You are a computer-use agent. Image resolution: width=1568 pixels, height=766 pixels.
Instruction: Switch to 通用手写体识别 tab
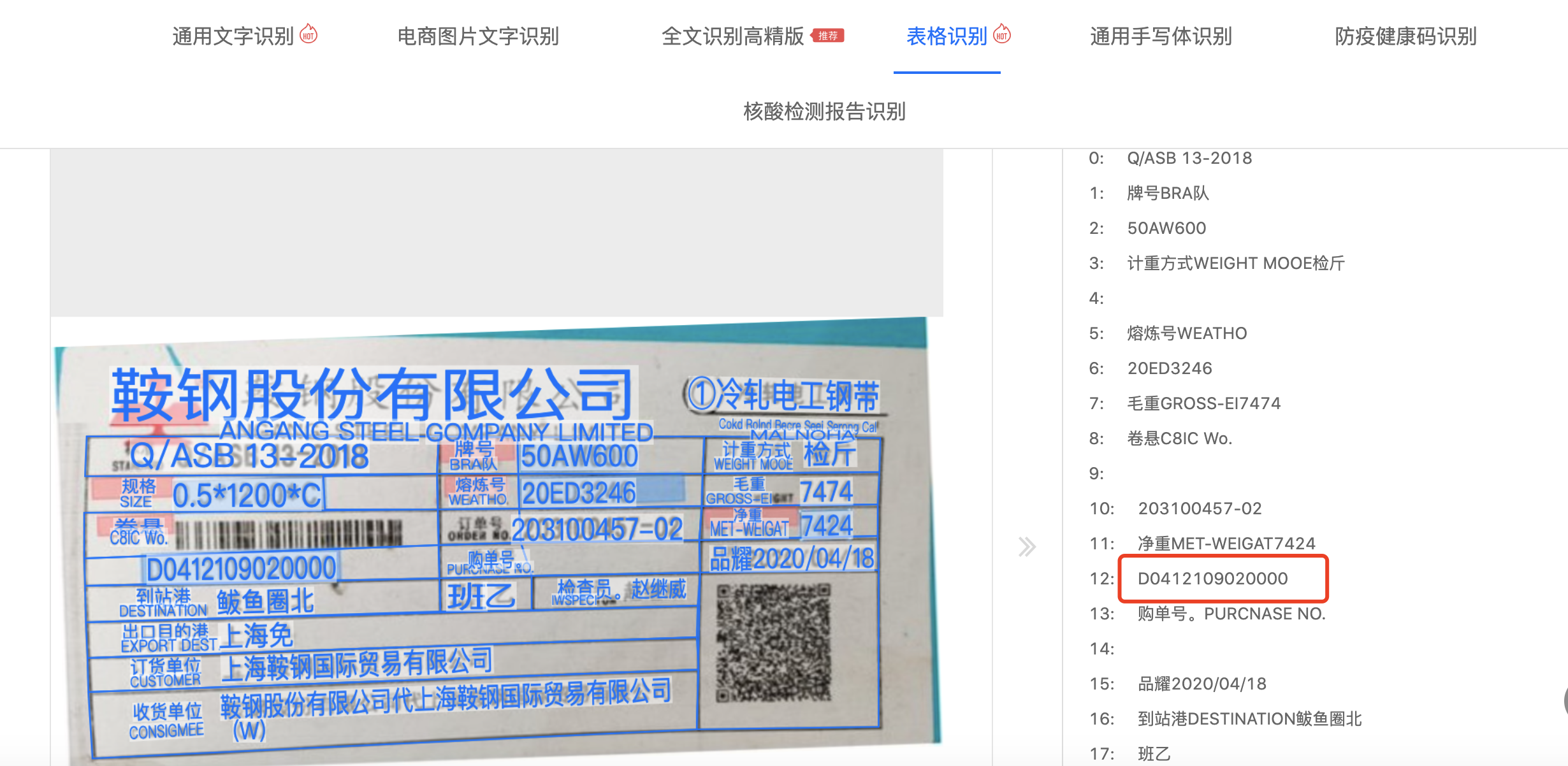(1161, 36)
